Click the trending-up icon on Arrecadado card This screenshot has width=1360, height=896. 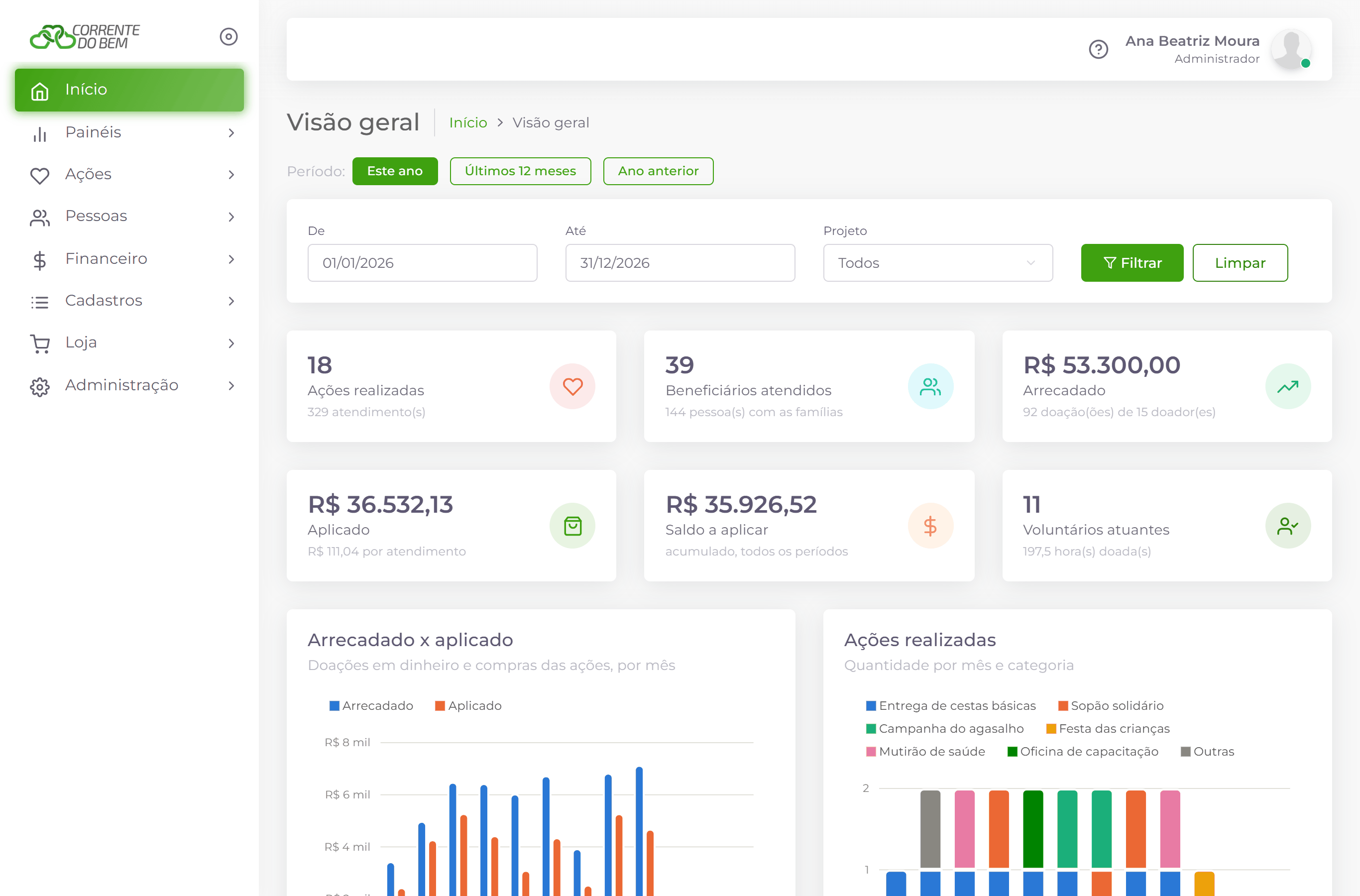(1288, 386)
